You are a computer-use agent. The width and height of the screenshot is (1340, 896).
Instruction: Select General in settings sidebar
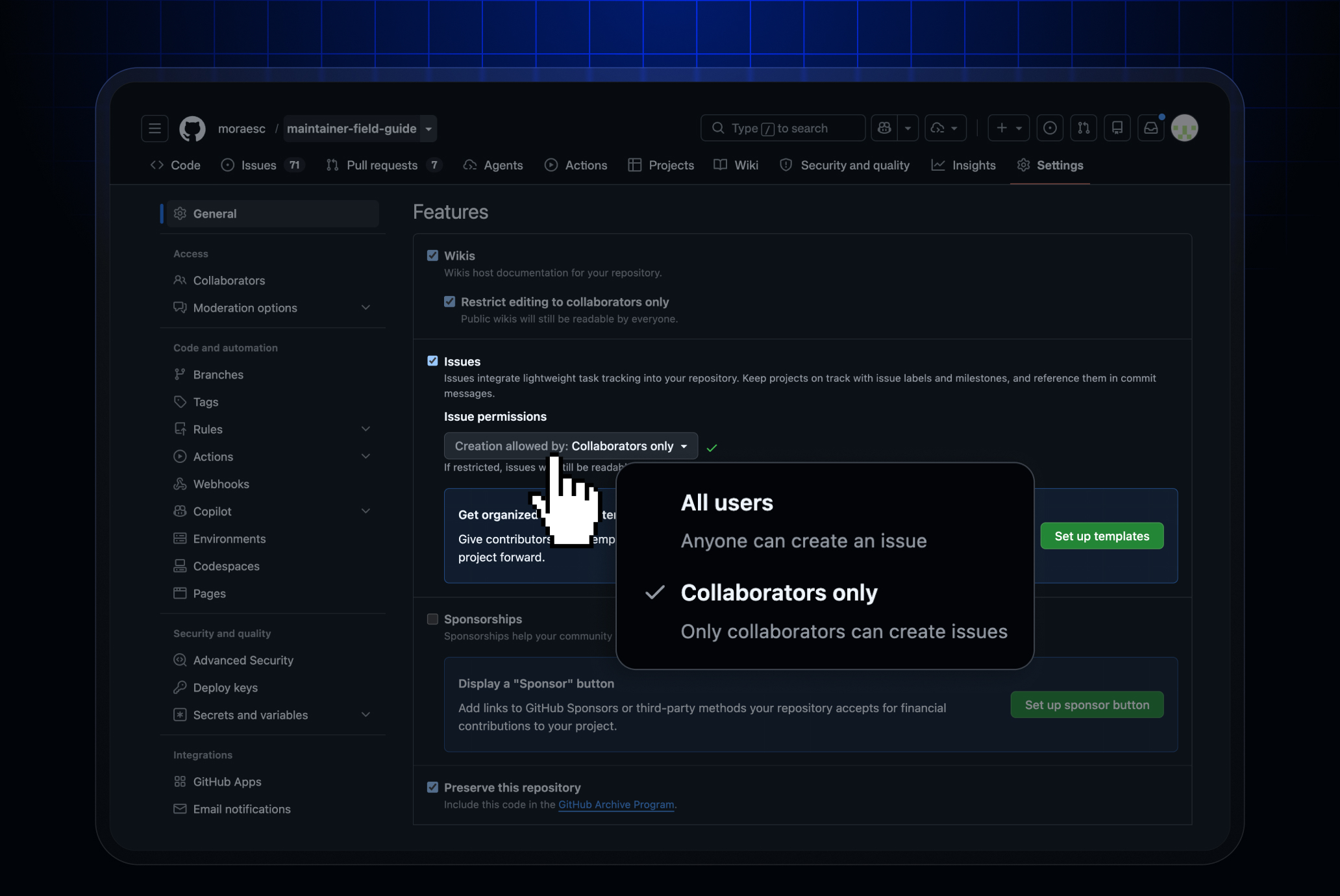[x=273, y=214]
